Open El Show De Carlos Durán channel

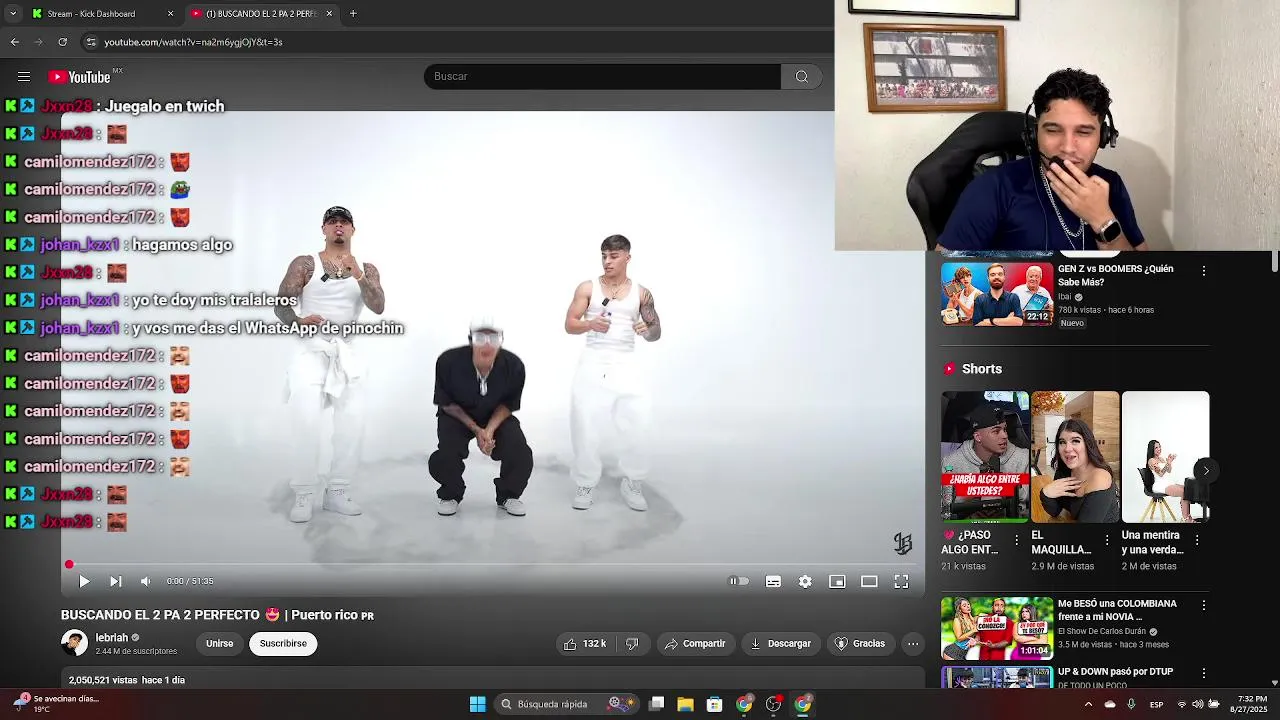coord(1104,632)
